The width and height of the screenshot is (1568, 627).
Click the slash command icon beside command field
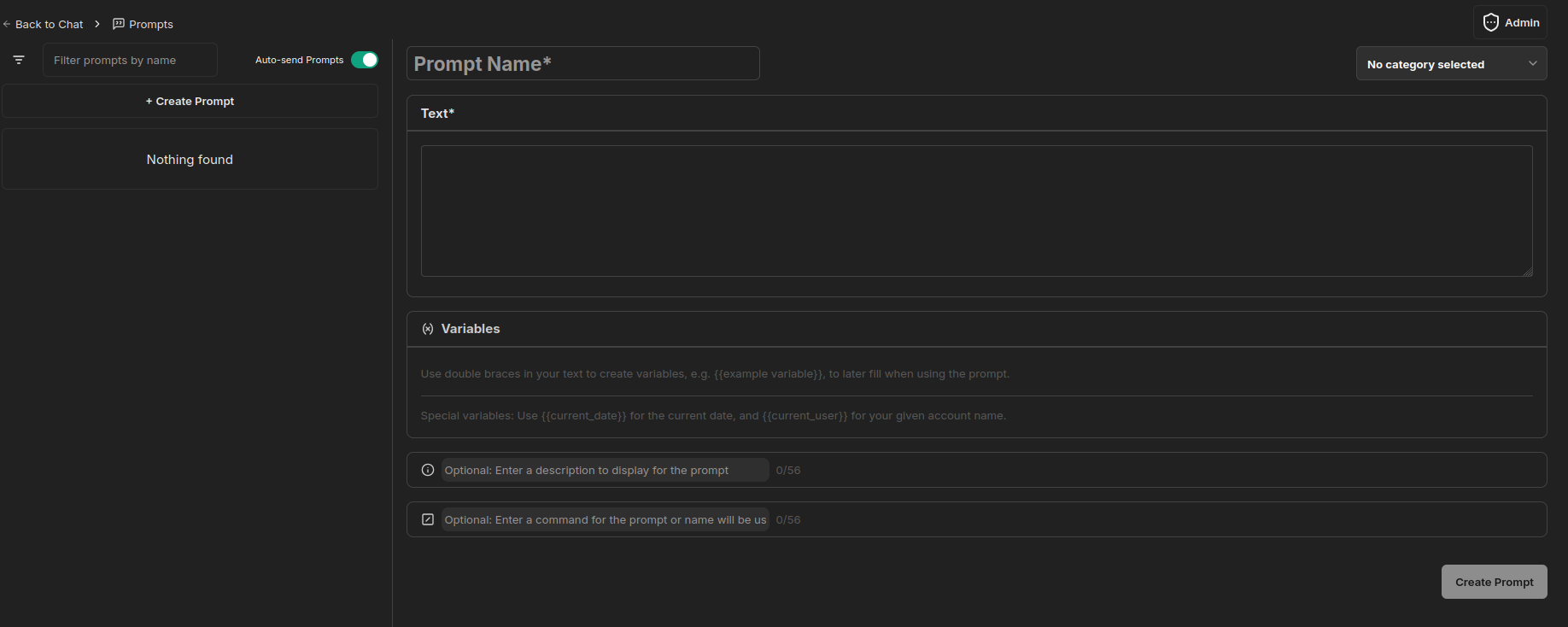[x=428, y=519]
